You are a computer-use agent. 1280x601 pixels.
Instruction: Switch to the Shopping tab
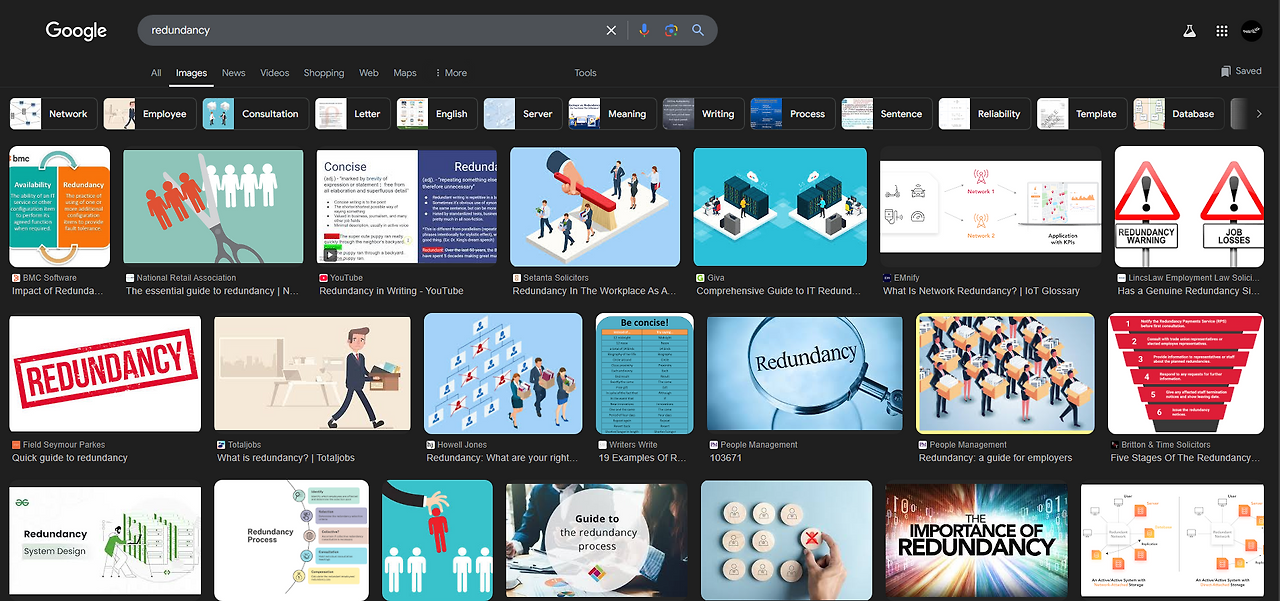point(324,73)
